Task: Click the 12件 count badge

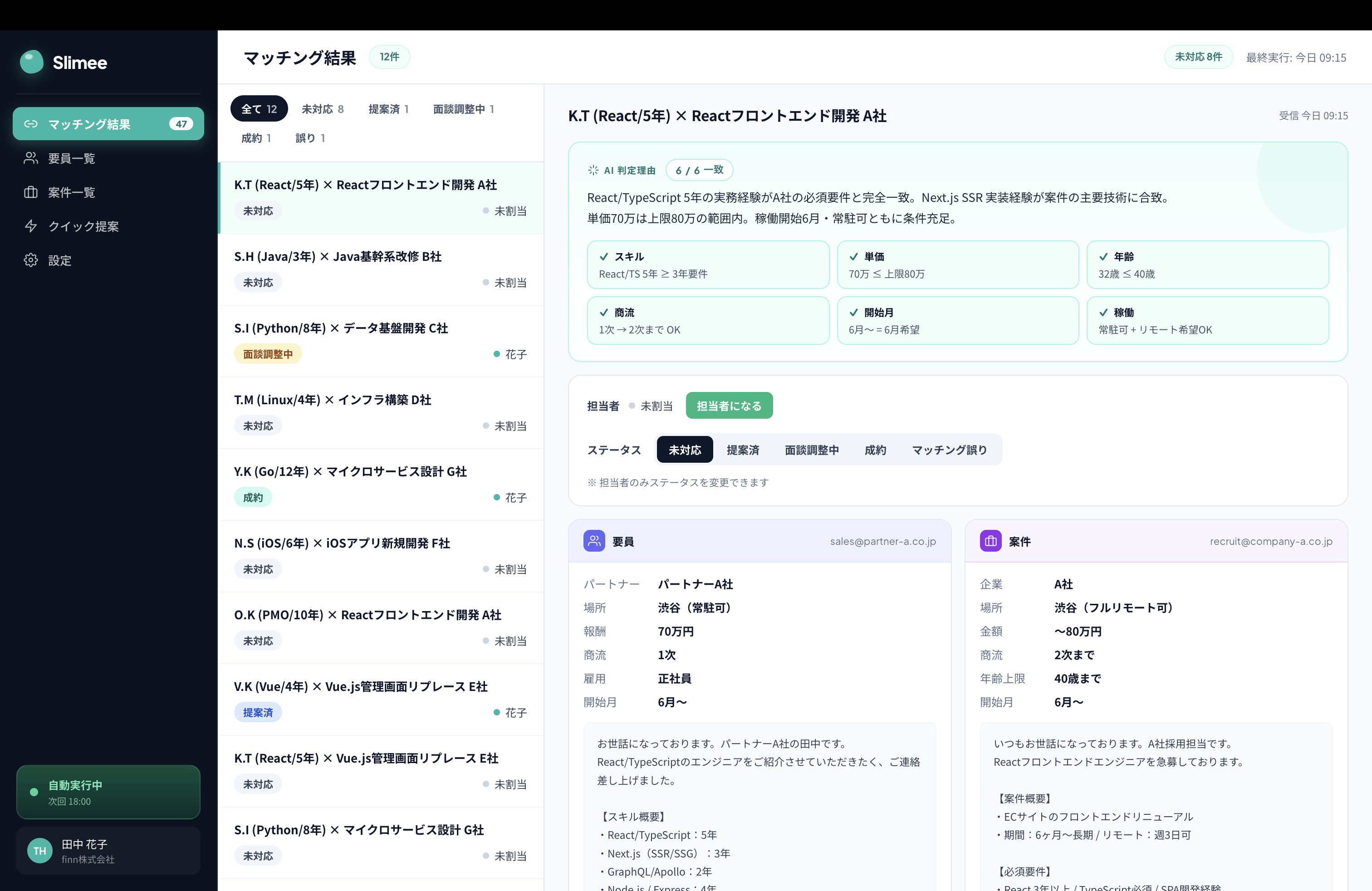Action: coord(389,56)
